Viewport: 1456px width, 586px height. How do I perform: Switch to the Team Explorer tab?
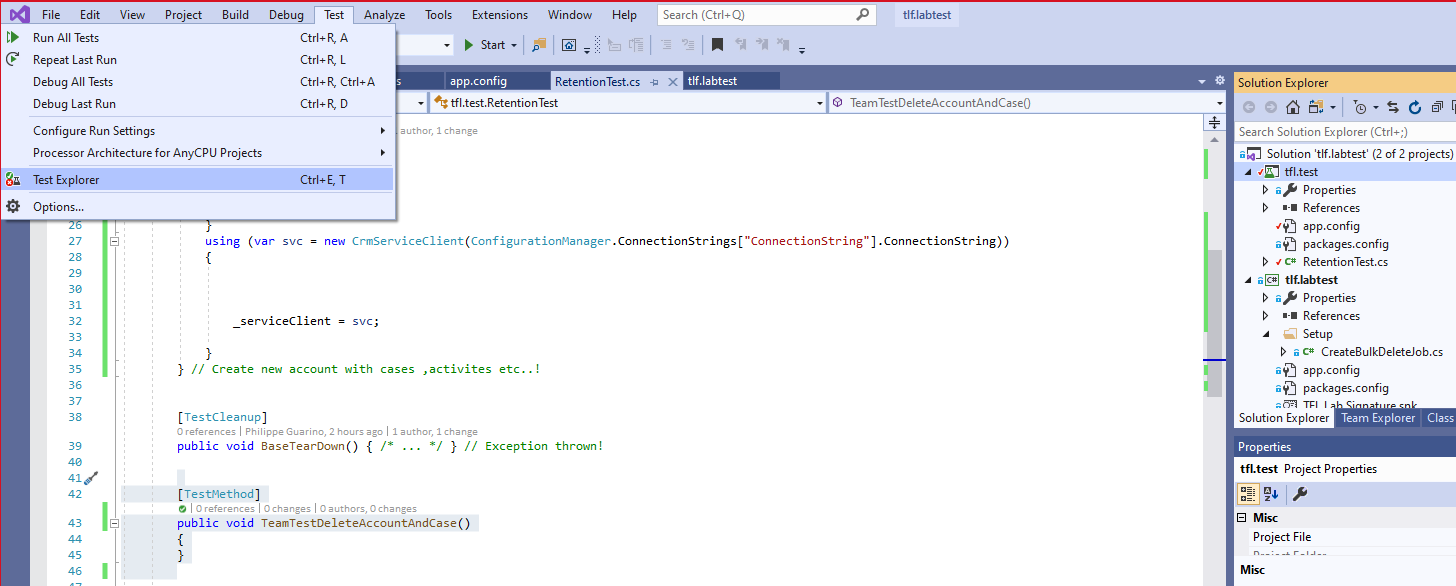(x=1378, y=418)
